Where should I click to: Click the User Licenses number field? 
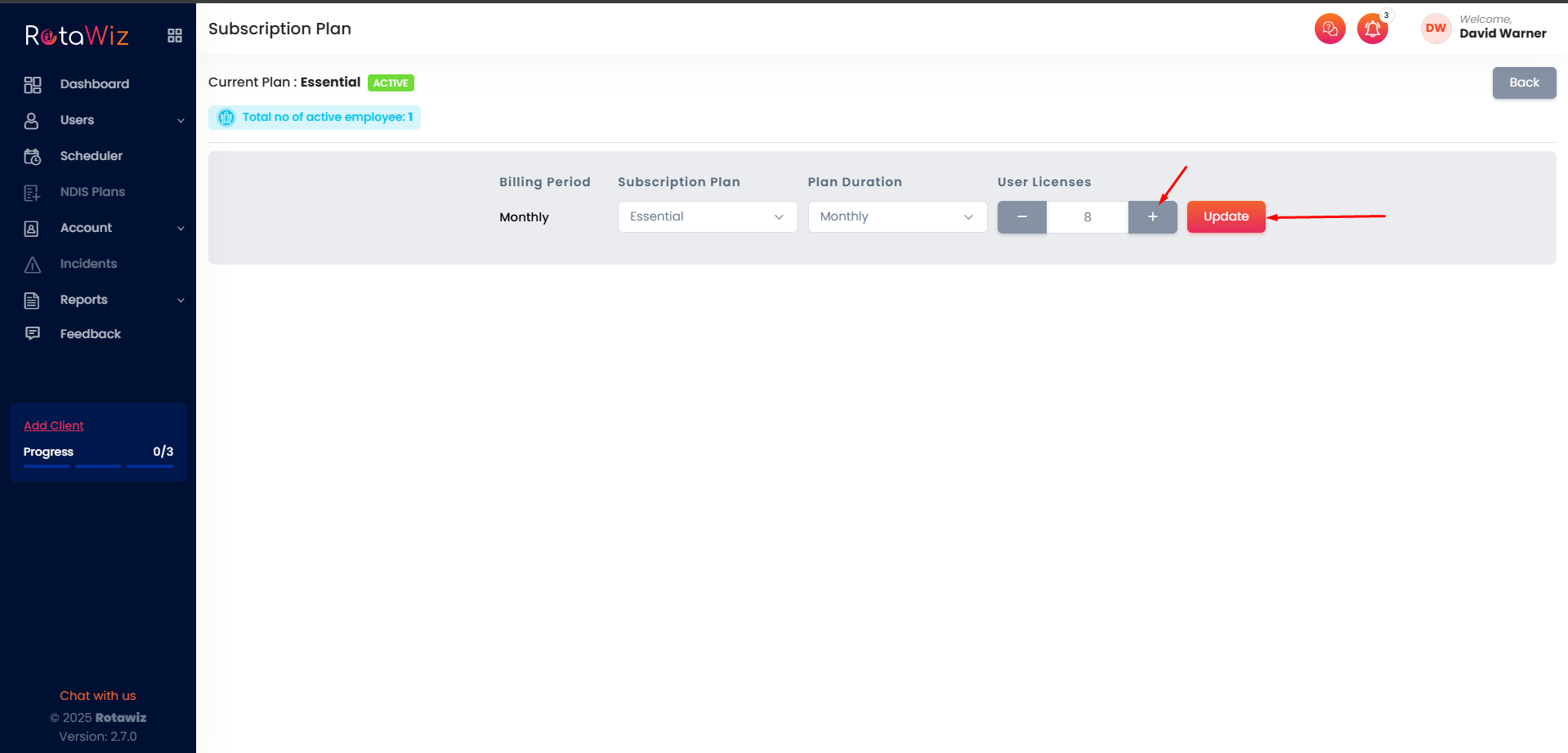(x=1087, y=217)
